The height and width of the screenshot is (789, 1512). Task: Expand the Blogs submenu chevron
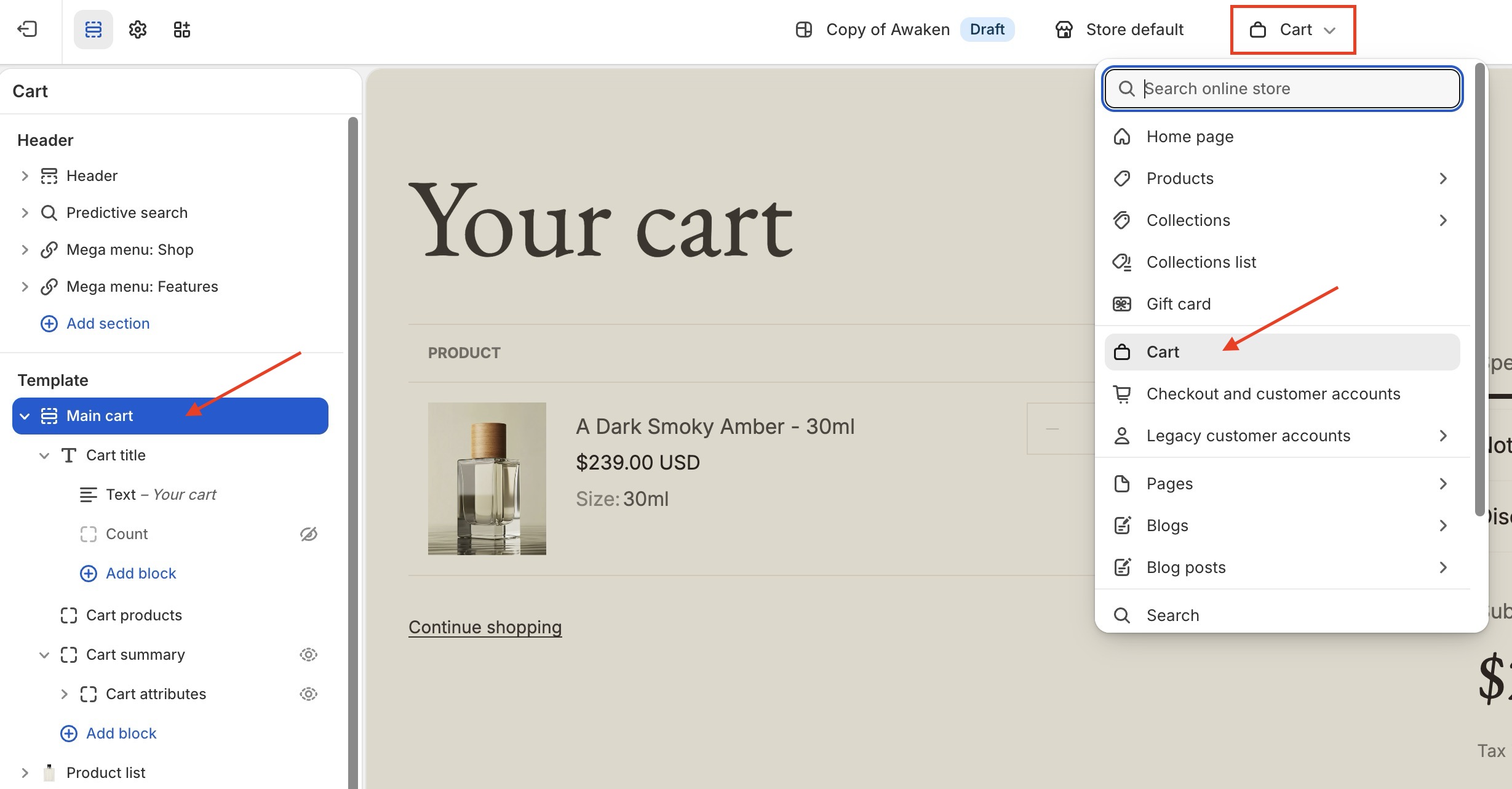tap(1443, 526)
